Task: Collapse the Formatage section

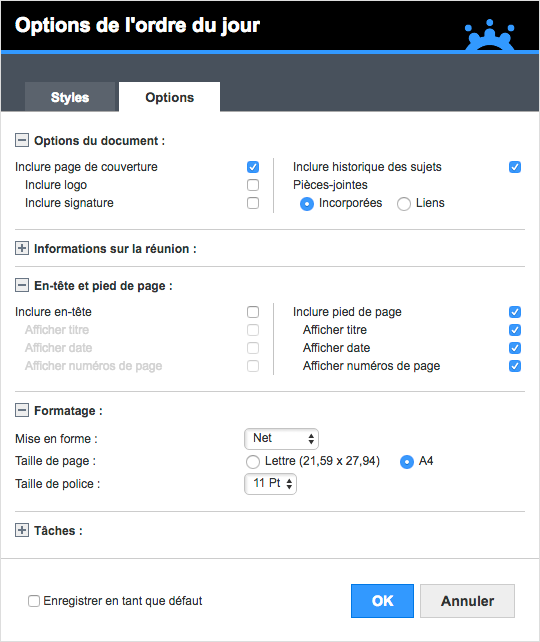Action: [x=22, y=410]
